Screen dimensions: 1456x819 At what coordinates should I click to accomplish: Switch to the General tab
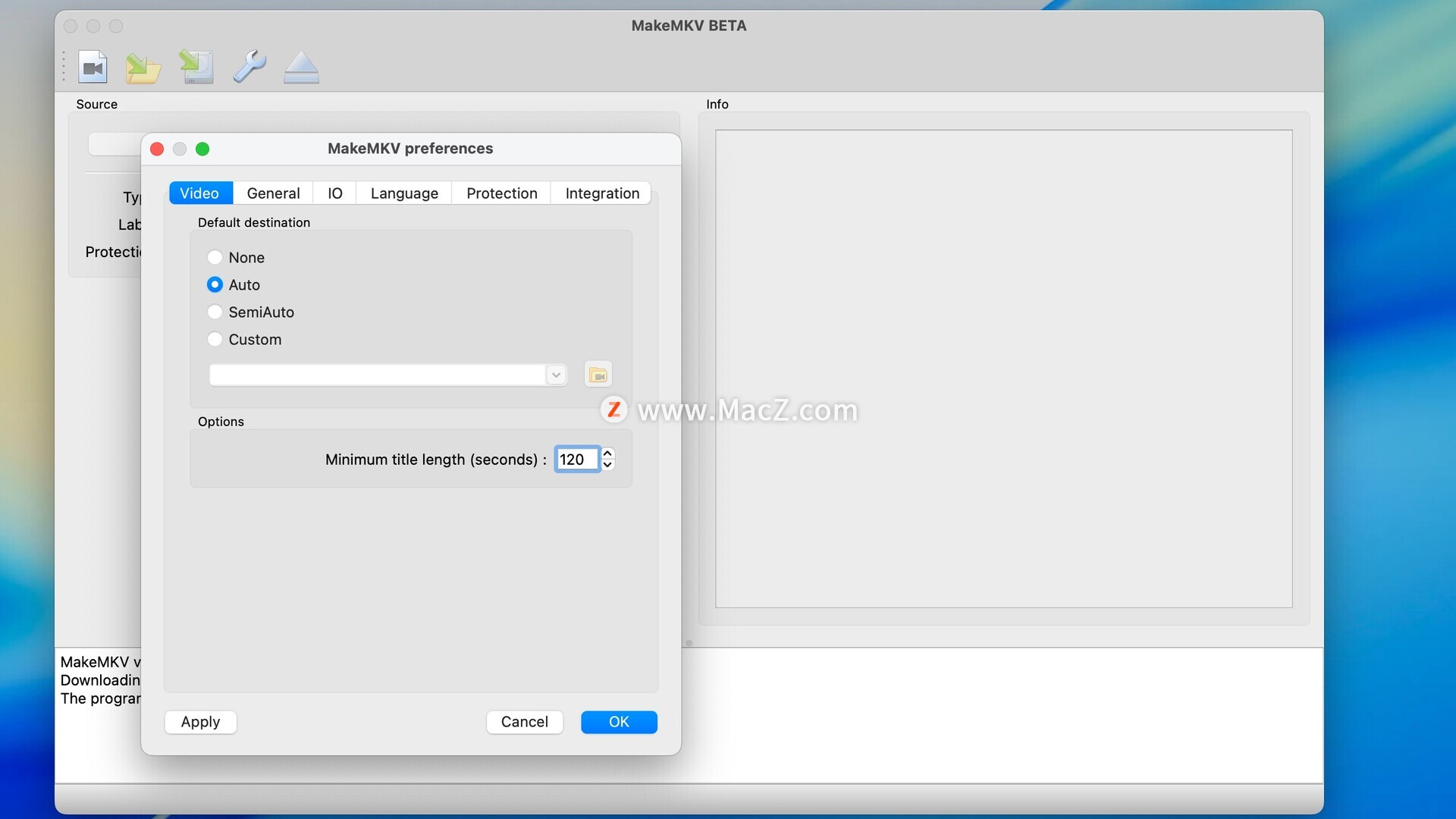[x=273, y=193]
